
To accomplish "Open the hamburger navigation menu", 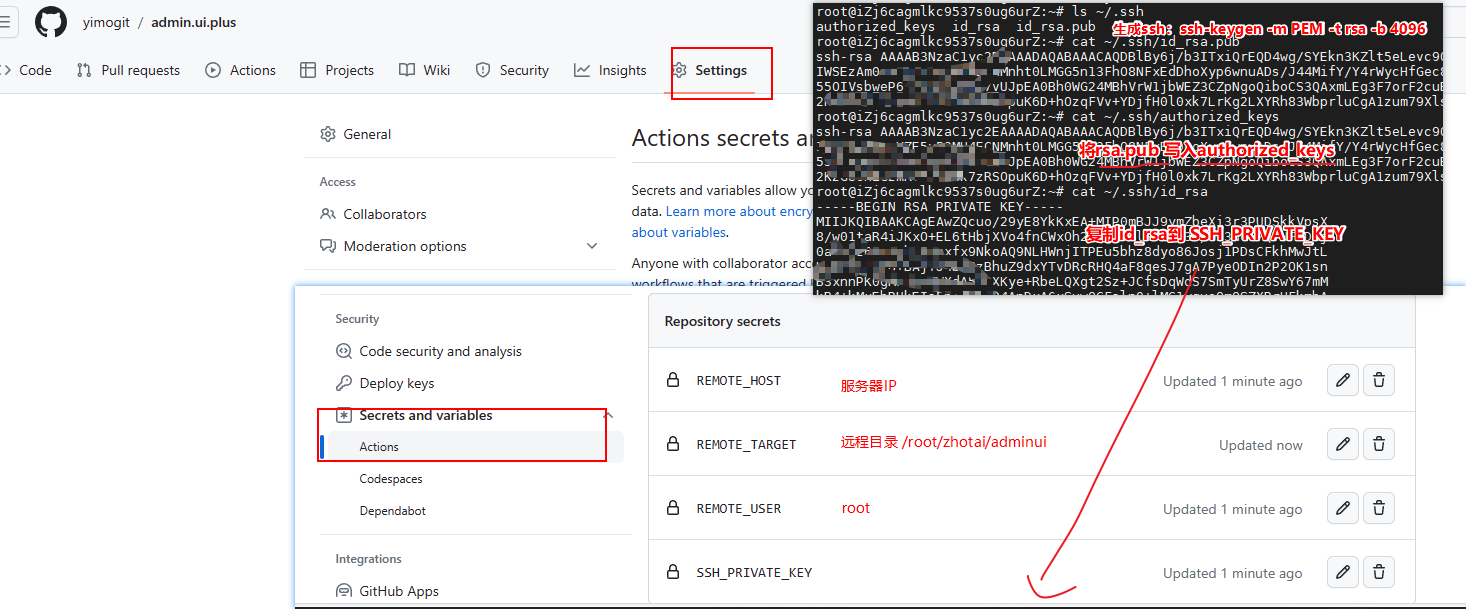I will pos(7,22).
